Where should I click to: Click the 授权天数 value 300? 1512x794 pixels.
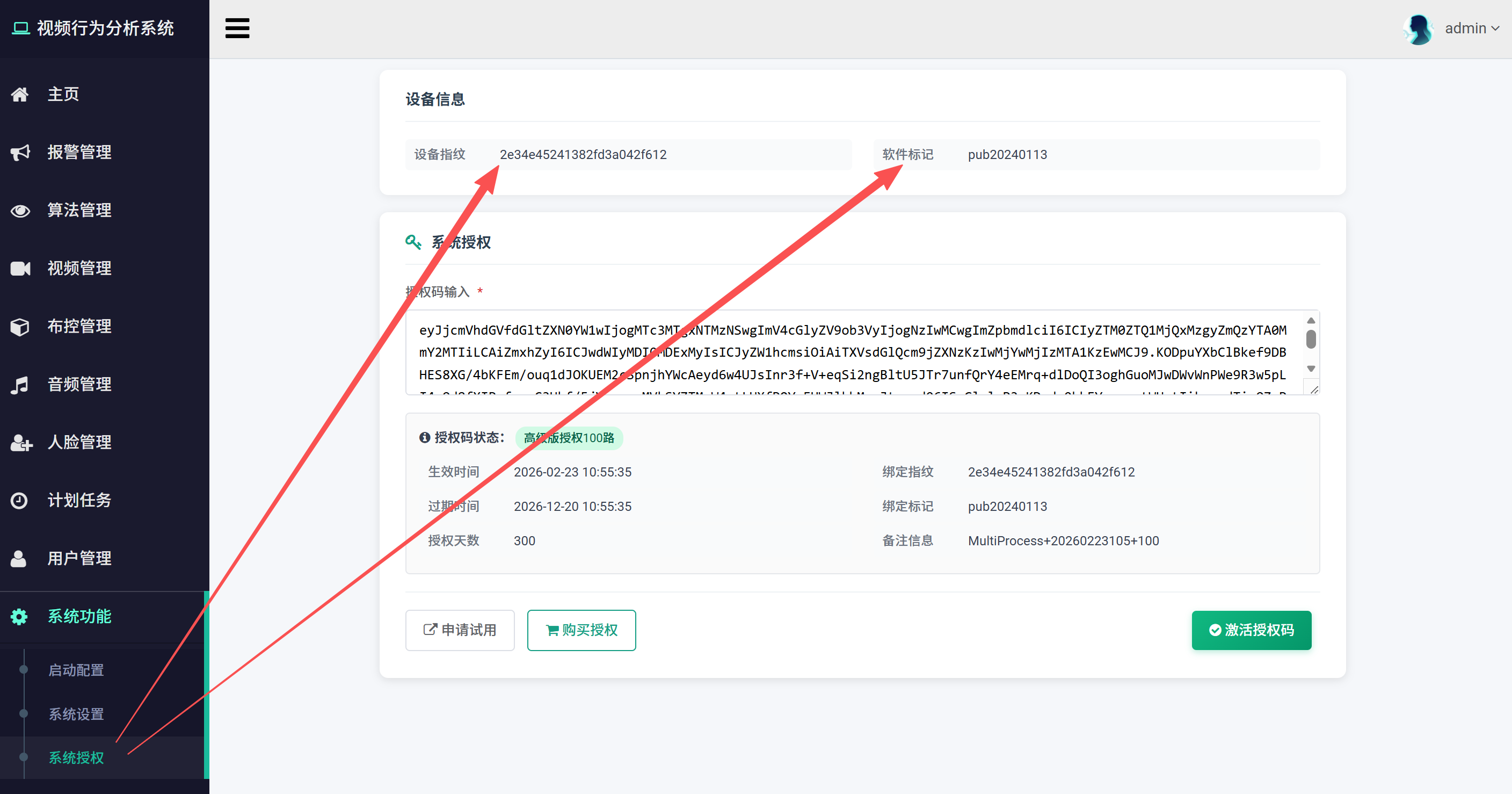[x=524, y=541]
